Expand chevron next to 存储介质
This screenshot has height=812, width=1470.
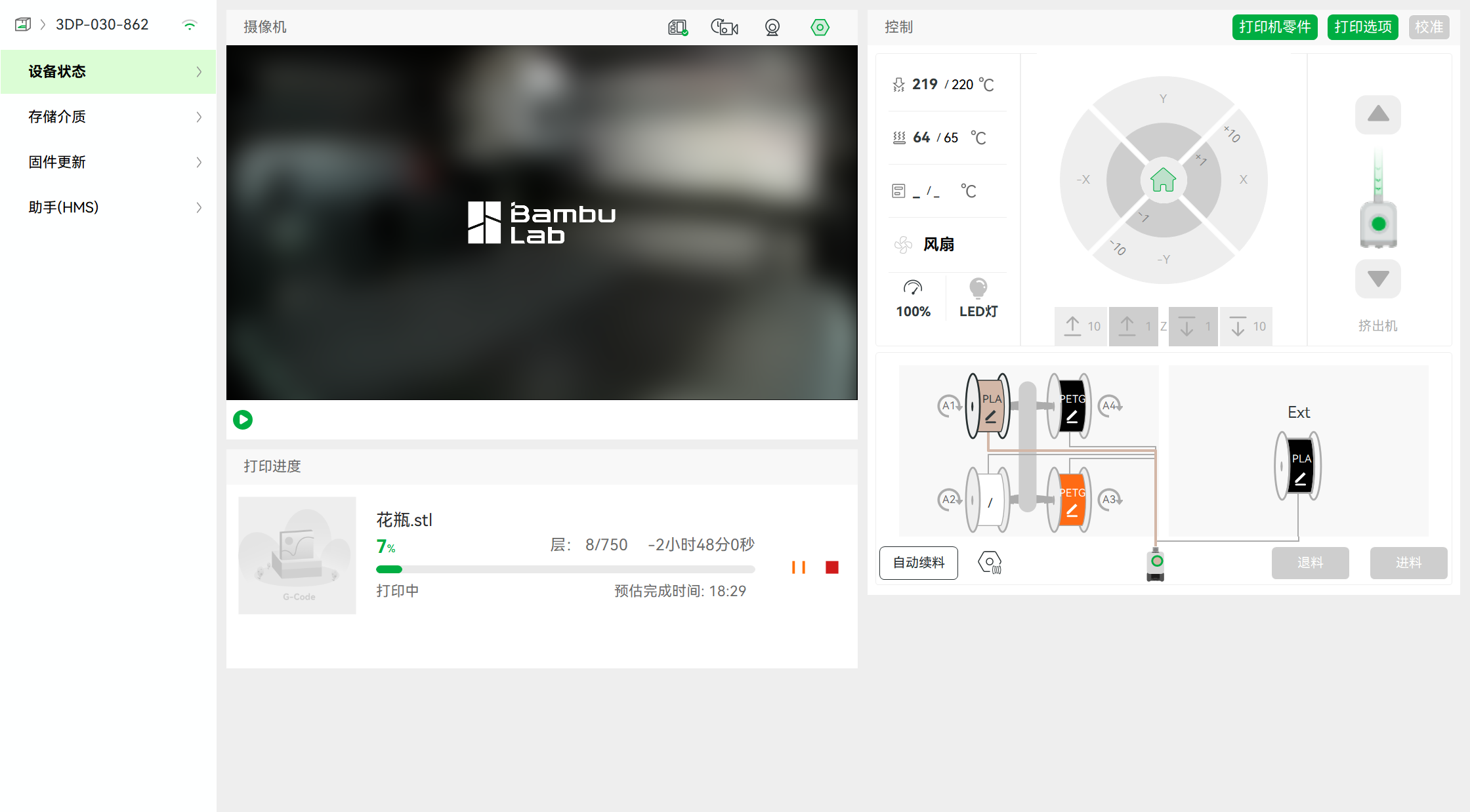click(199, 117)
